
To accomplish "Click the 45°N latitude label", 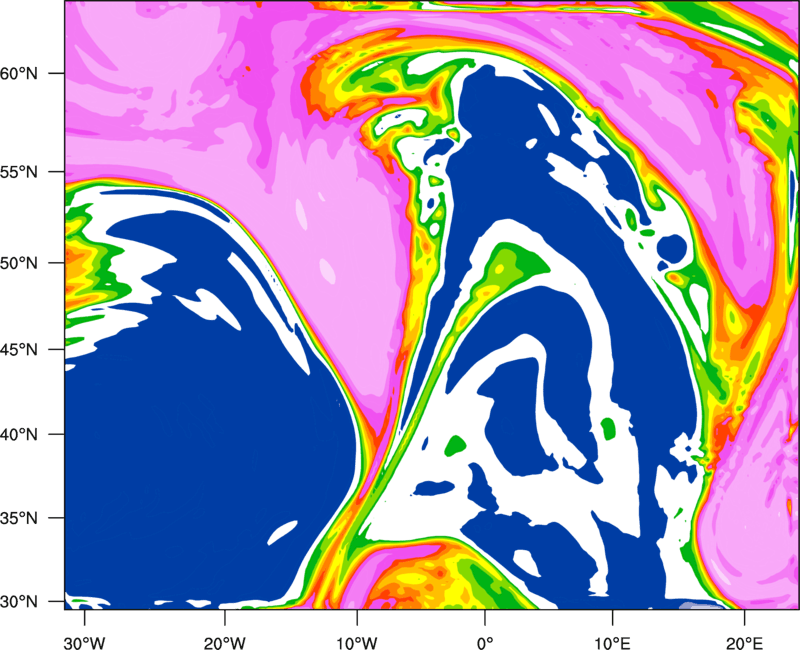I will point(19,349).
